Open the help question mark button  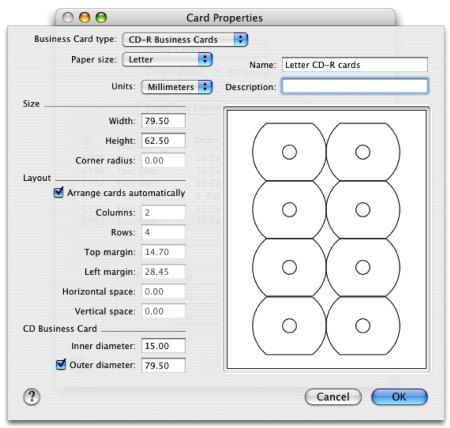(x=32, y=396)
